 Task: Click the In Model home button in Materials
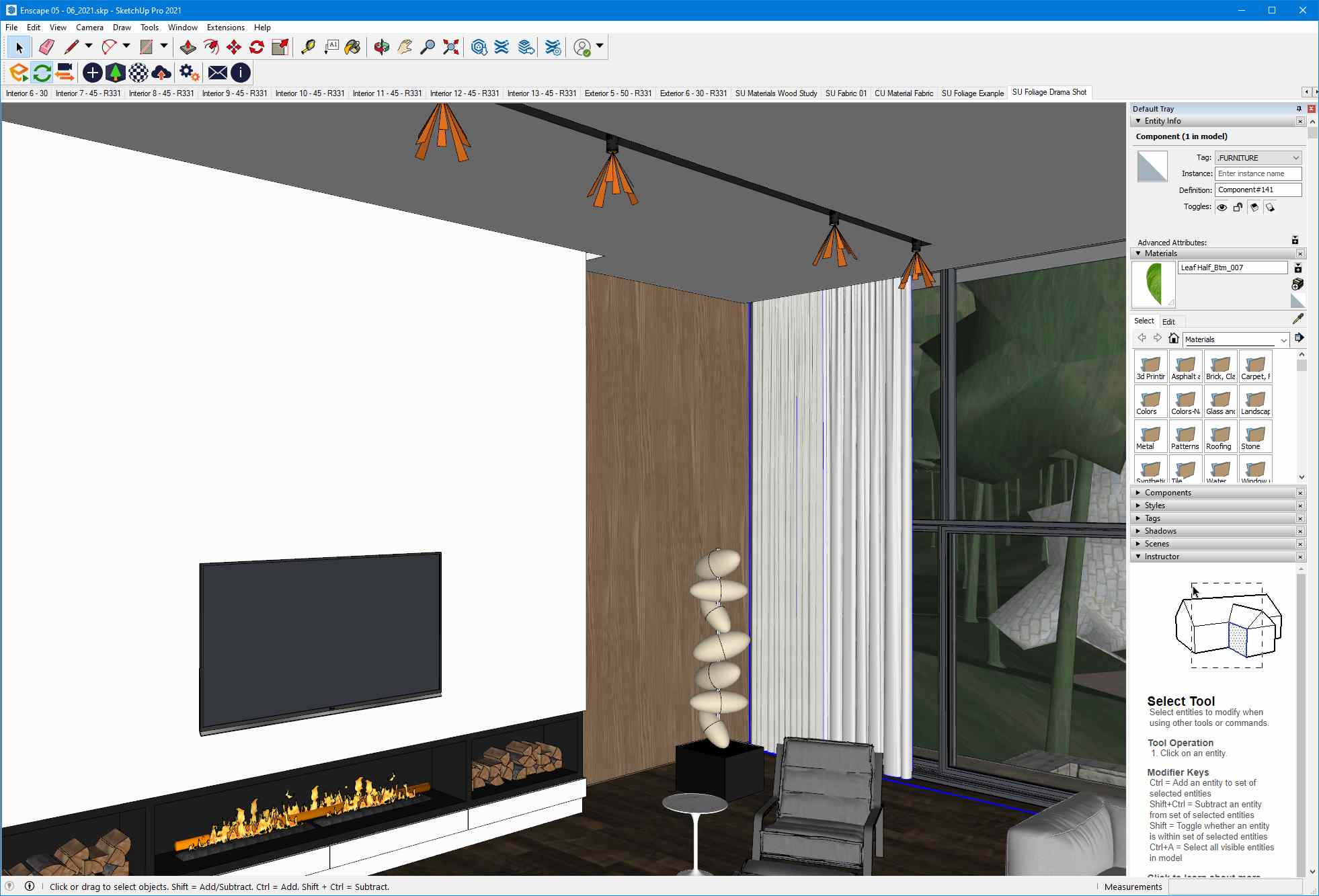pos(1174,338)
